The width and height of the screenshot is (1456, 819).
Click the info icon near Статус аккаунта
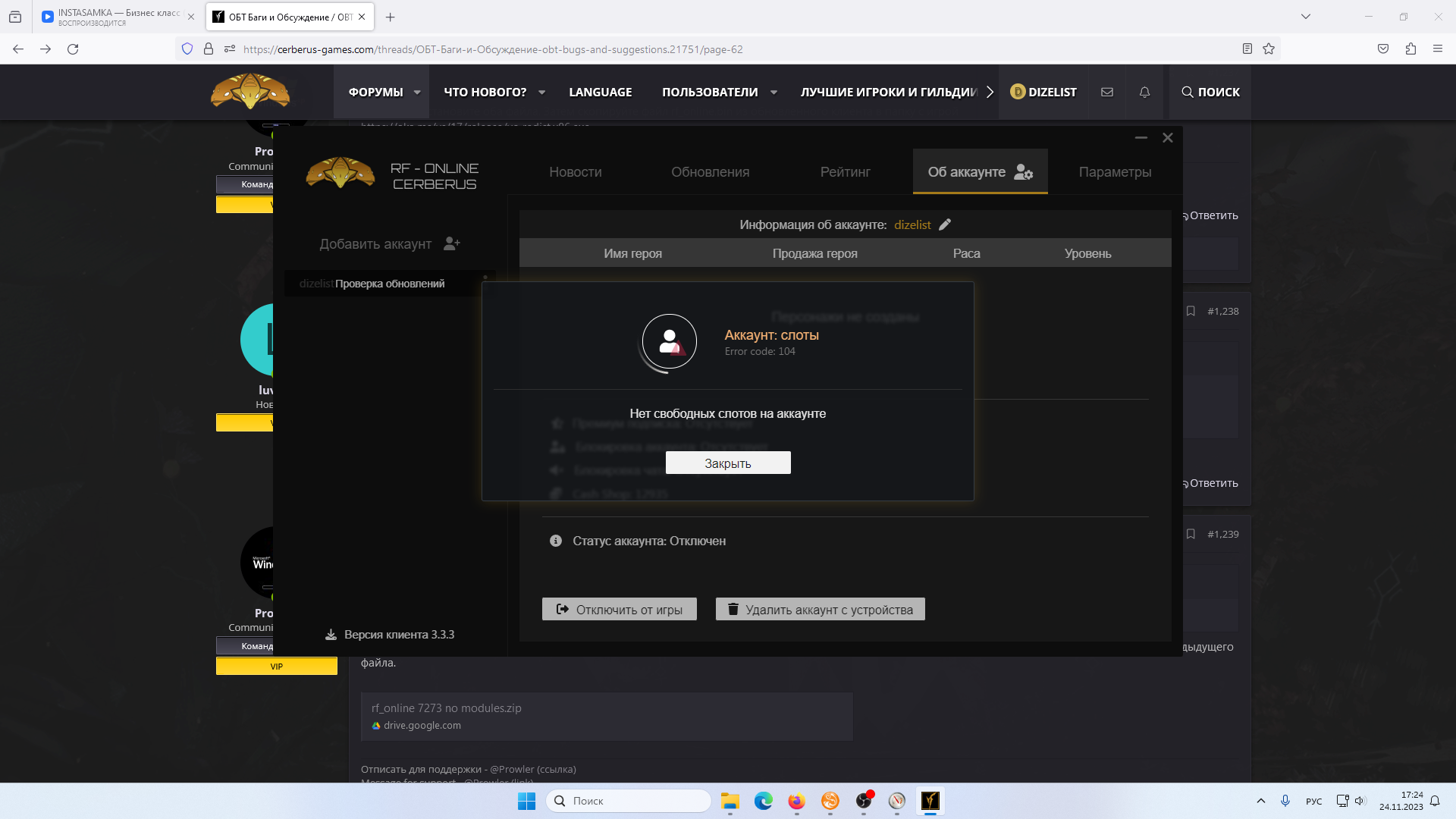click(556, 541)
